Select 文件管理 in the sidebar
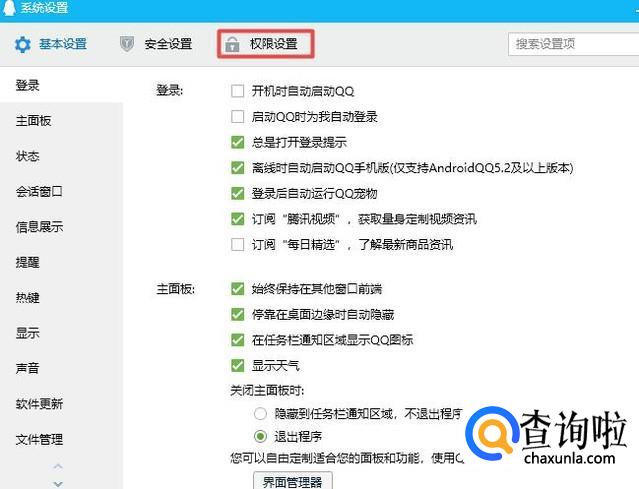 click(39, 440)
